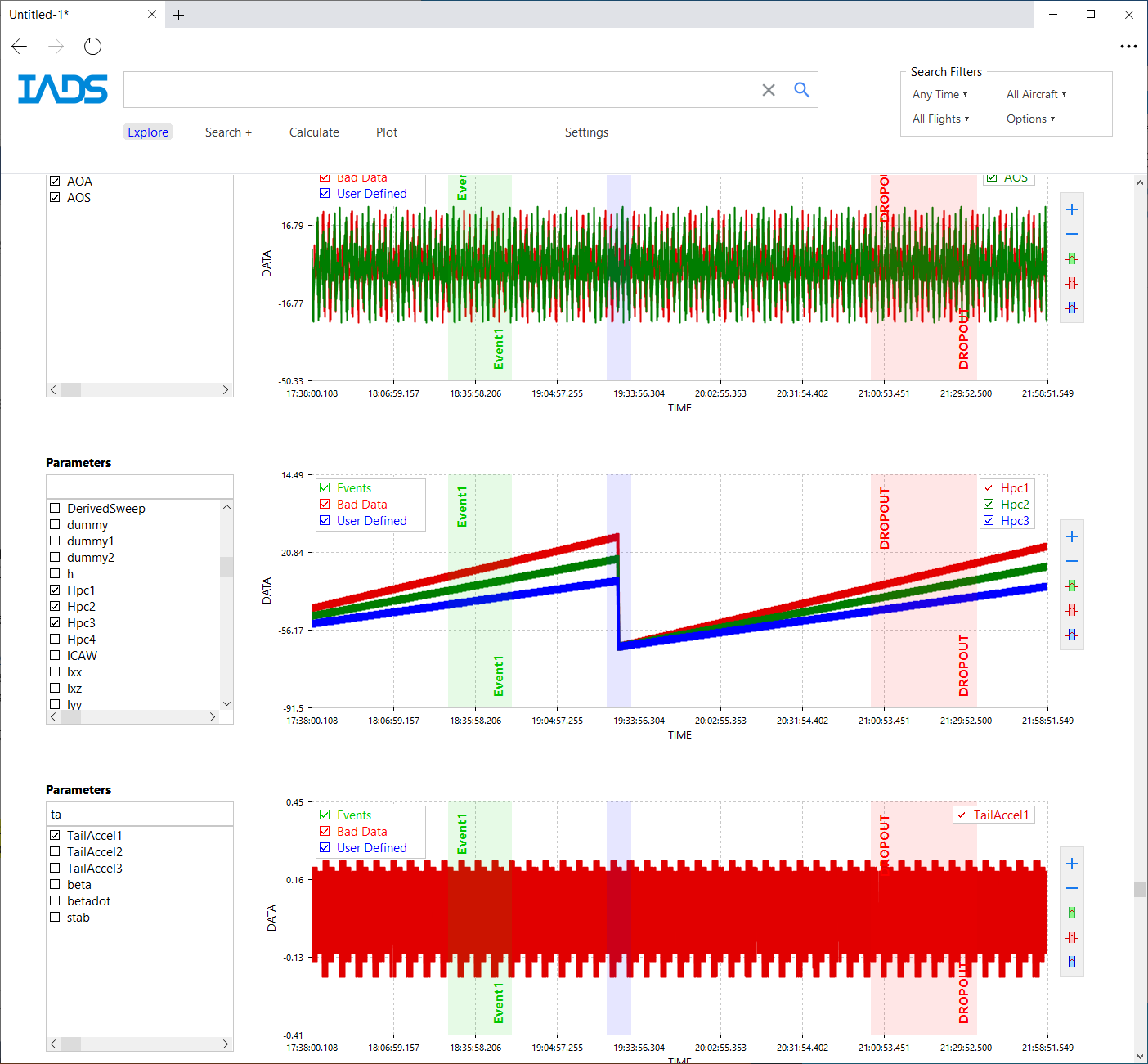Check TailAccel2 in the parameter list
Screen dimensions: 1148x1064
click(x=55, y=851)
